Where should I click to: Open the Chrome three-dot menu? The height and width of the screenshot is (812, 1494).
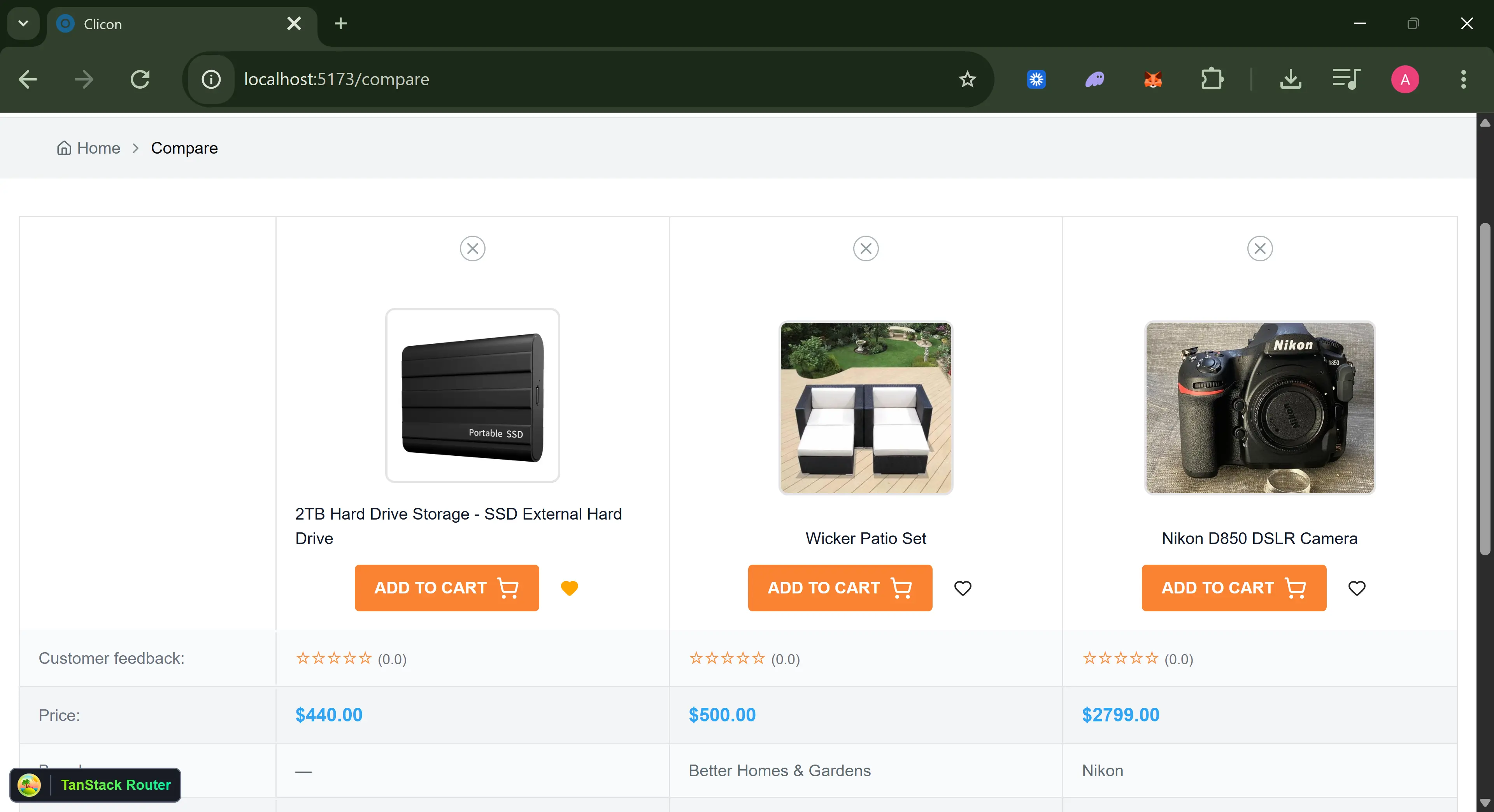tap(1463, 79)
